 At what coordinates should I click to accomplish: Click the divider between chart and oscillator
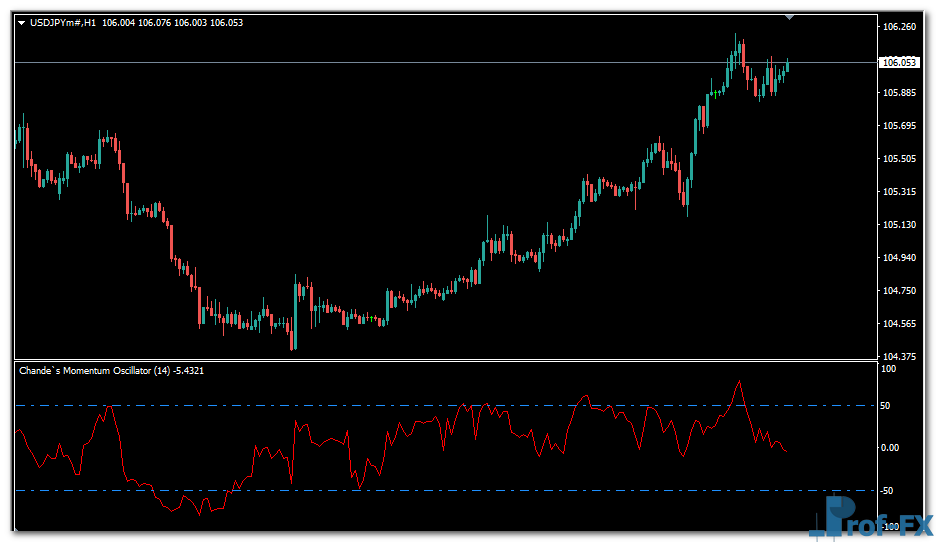click(440, 360)
